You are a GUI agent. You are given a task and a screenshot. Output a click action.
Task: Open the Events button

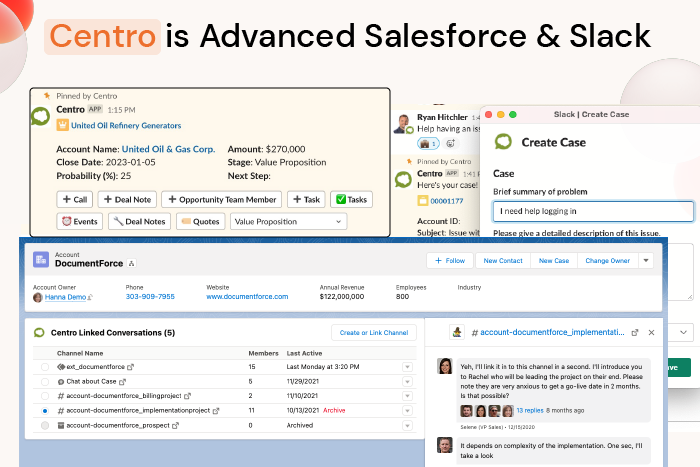click(79, 221)
